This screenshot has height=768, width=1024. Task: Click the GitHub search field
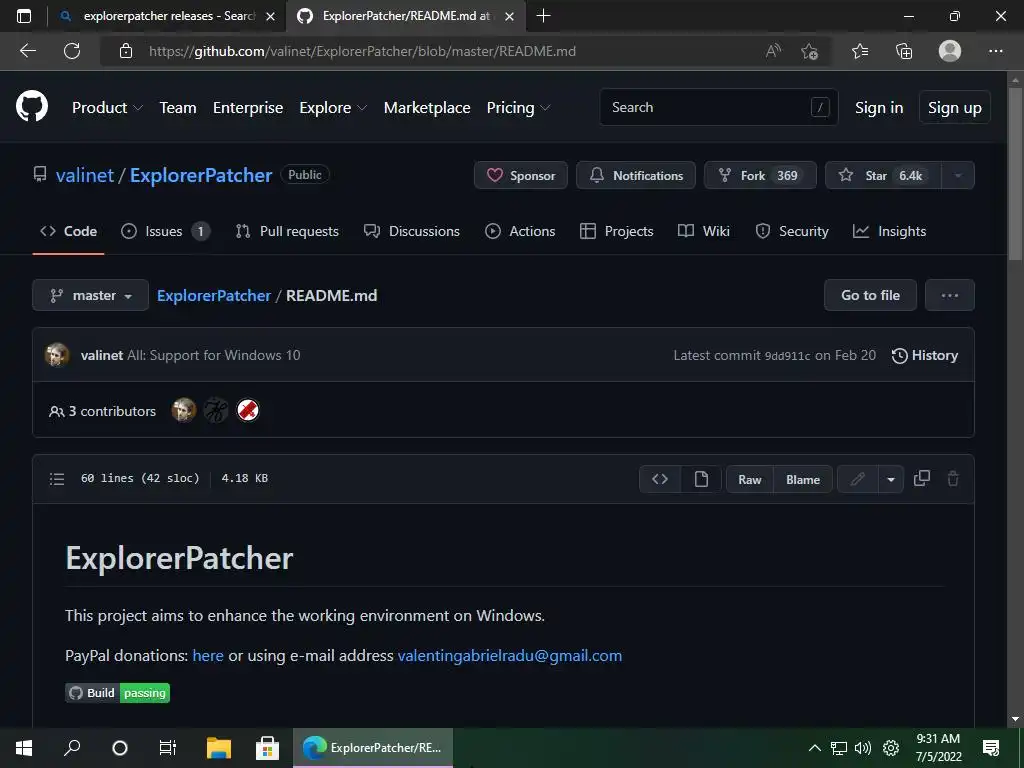[x=718, y=107]
